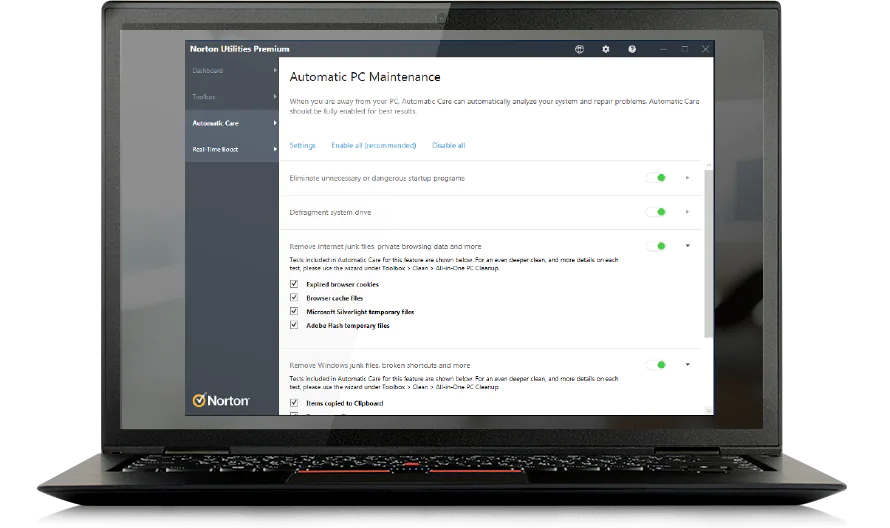
Task: Uncheck Items copied to Clipboard
Action: (x=294, y=403)
